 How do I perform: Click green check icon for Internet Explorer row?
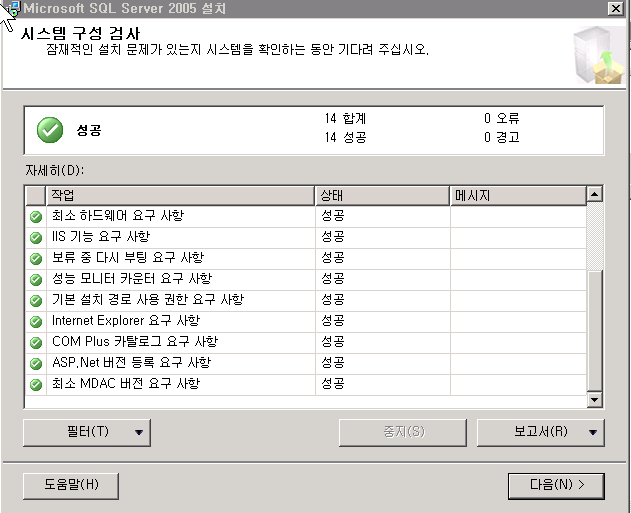36,321
